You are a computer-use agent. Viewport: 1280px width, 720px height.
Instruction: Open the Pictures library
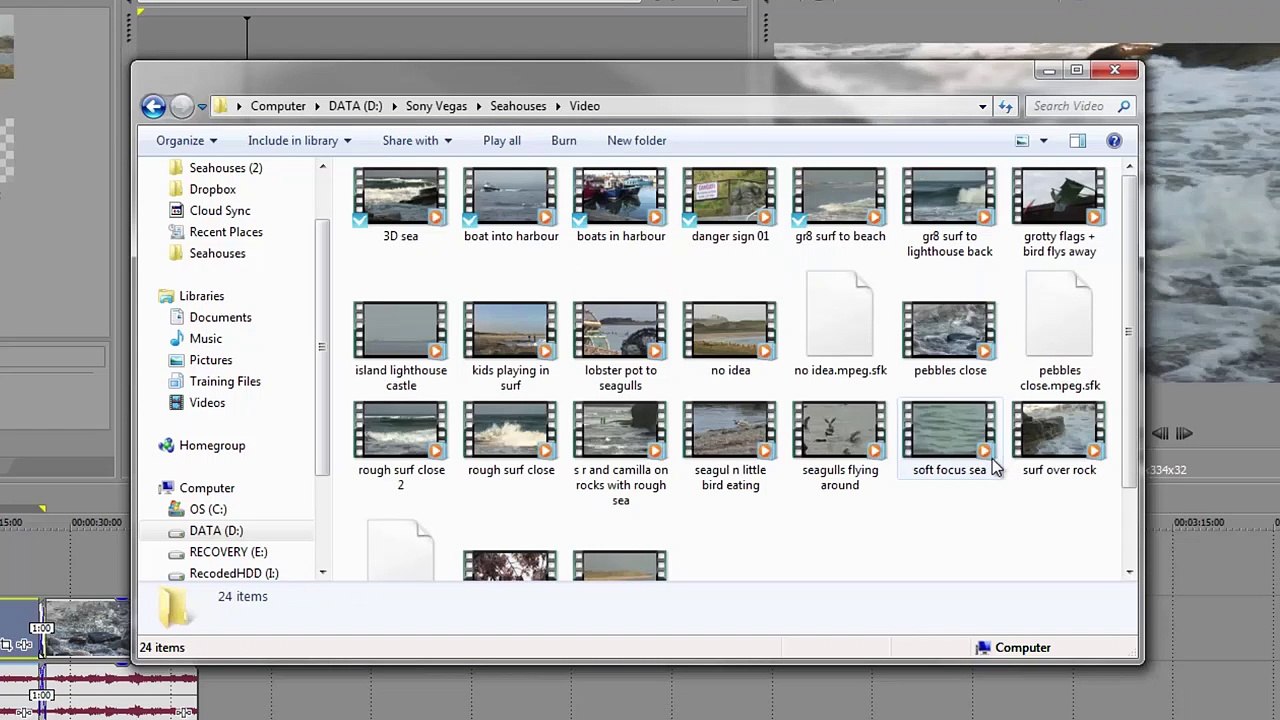[210, 360]
